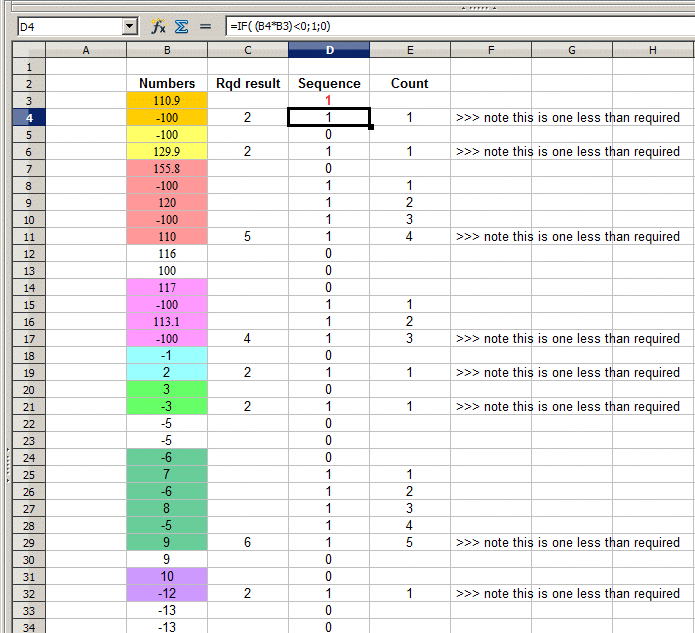Image resolution: width=695 pixels, height=633 pixels.
Task: Select column B header
Action: (167, 49)
